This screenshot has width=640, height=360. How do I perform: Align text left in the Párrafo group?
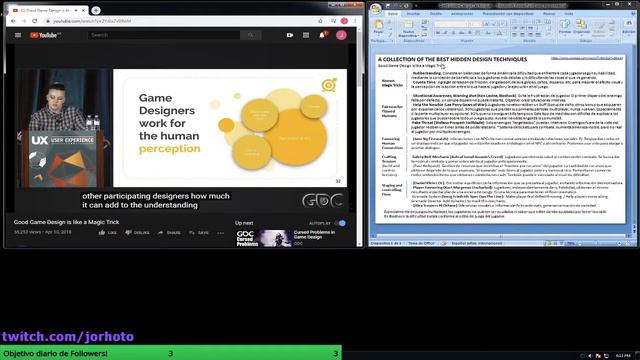[514, 35]
